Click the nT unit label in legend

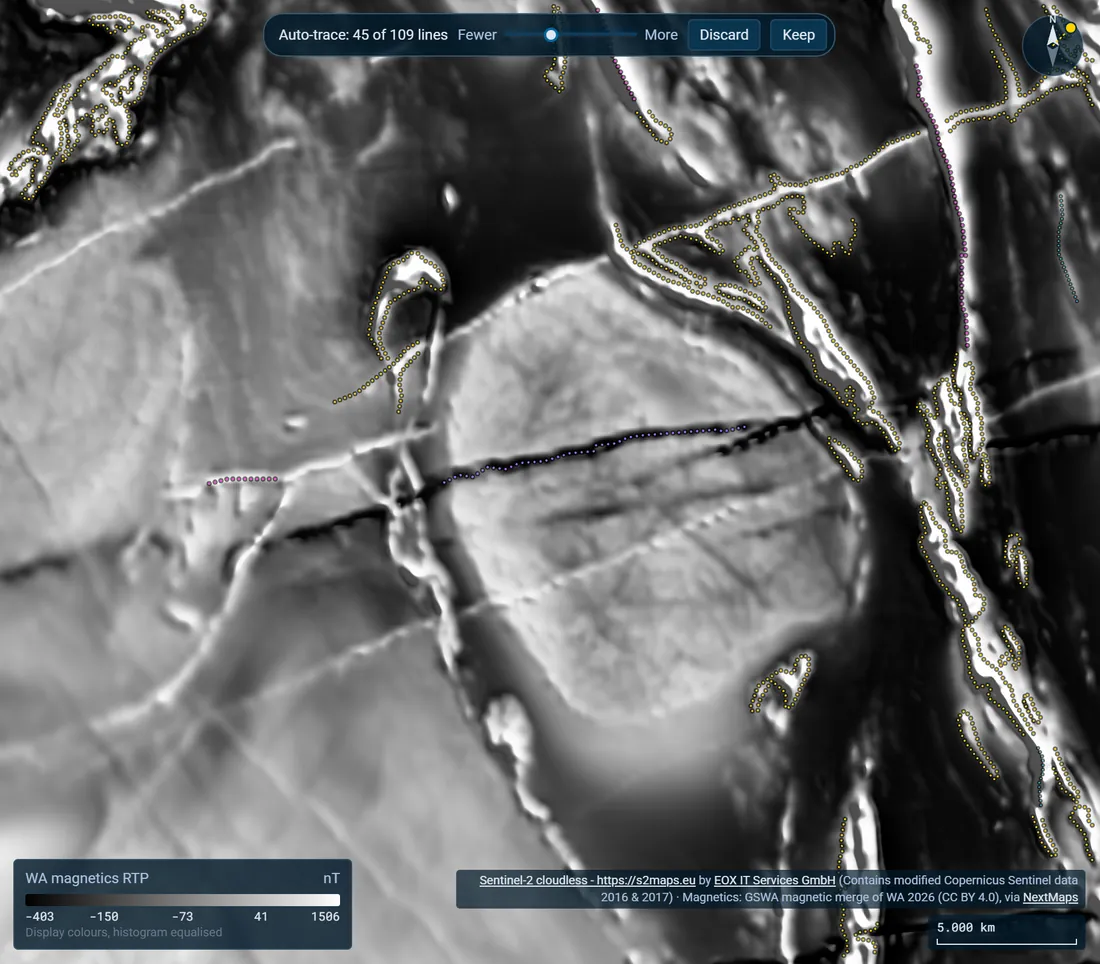point(331,878)
